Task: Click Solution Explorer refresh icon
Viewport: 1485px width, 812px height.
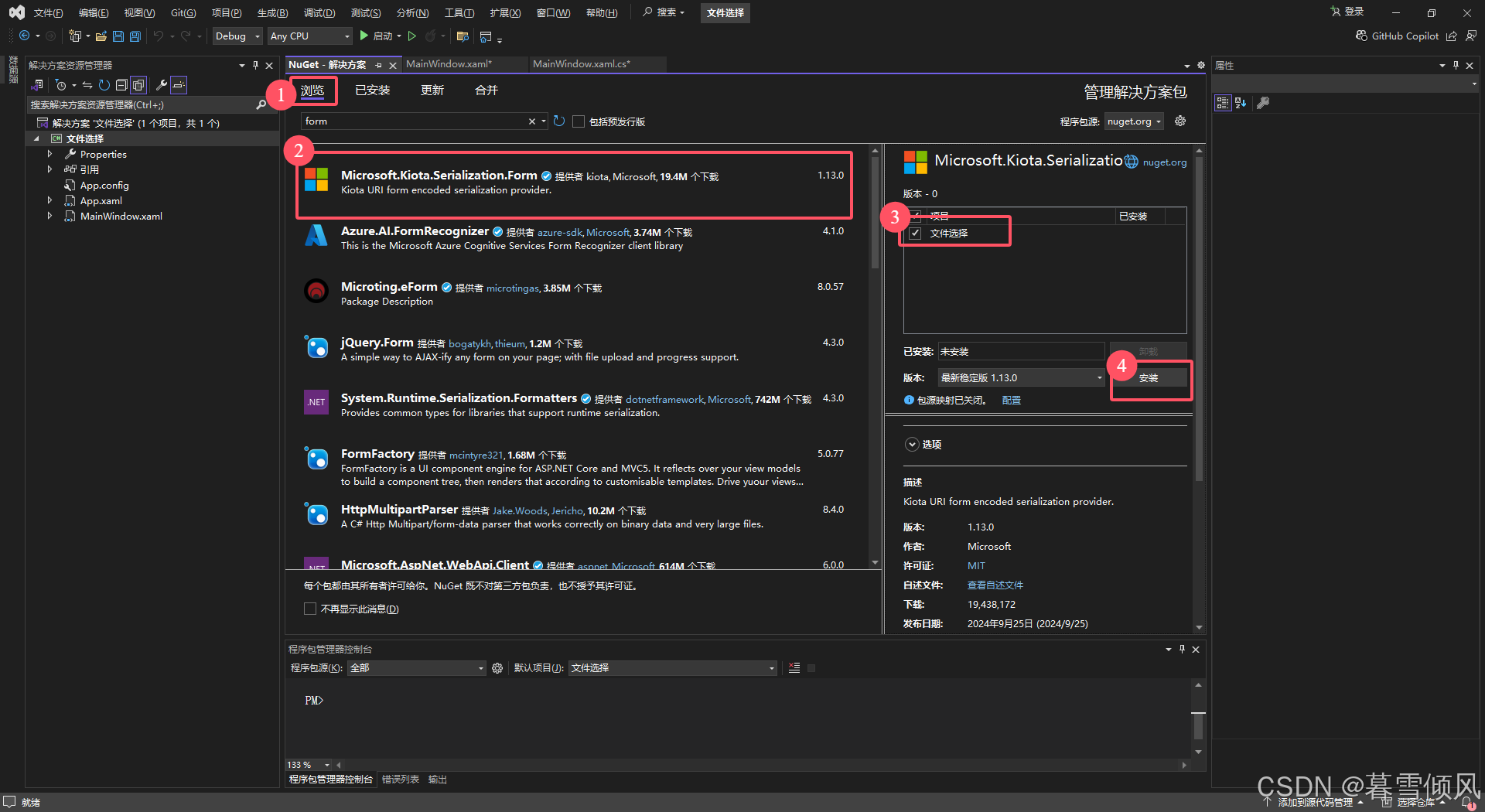Action: pos(104,85)
